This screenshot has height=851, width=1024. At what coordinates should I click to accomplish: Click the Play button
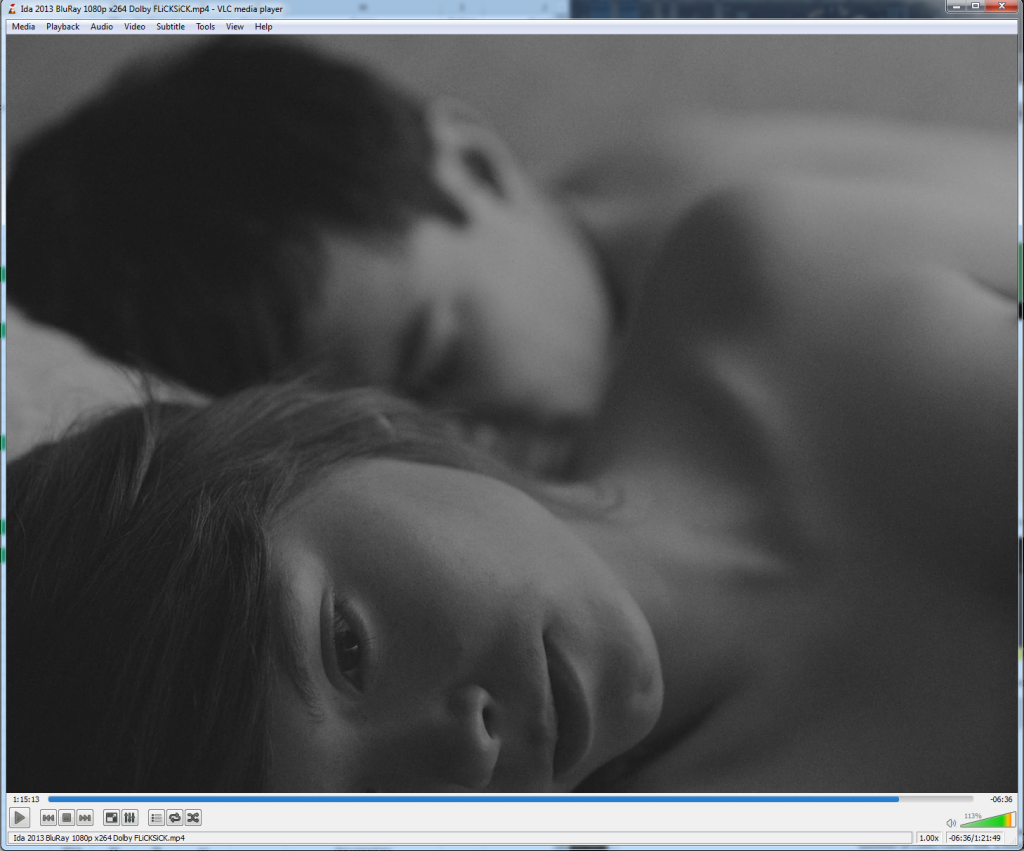point(20,817)
